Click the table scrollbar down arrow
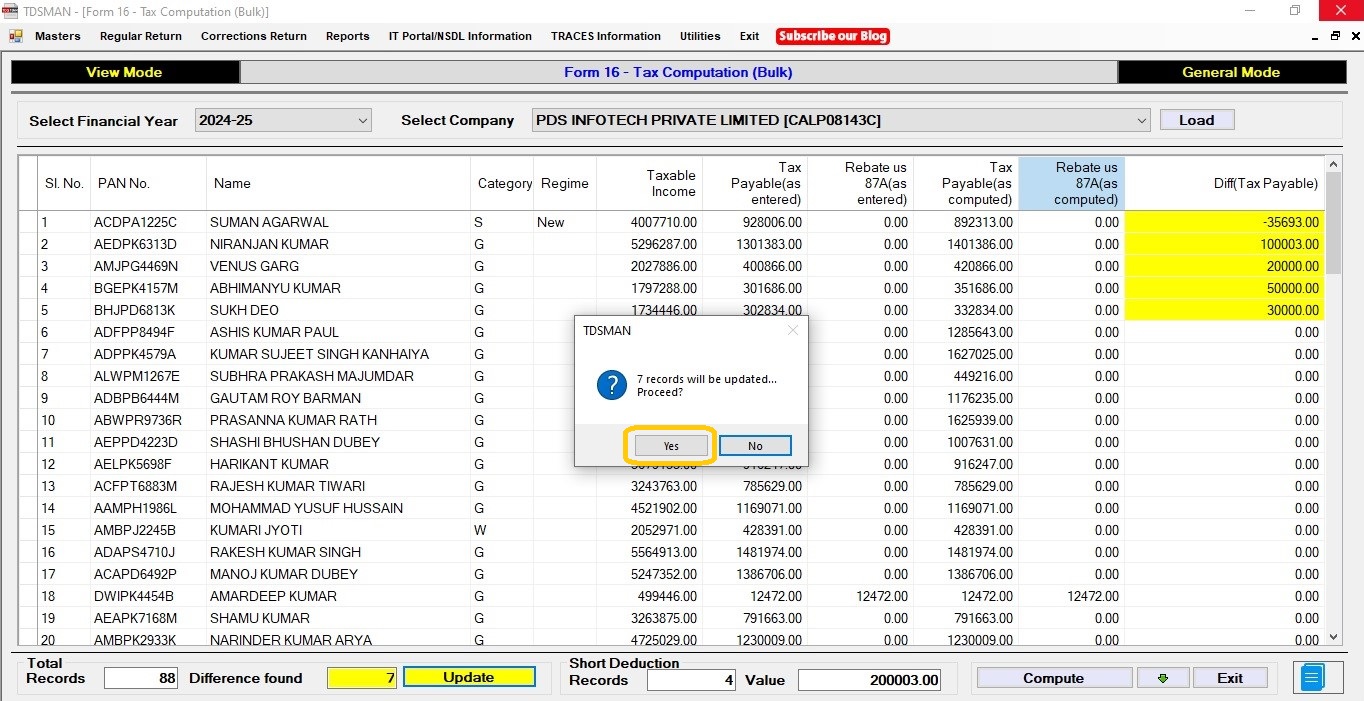This screenshot has height=701, width=1364. 1333,637
